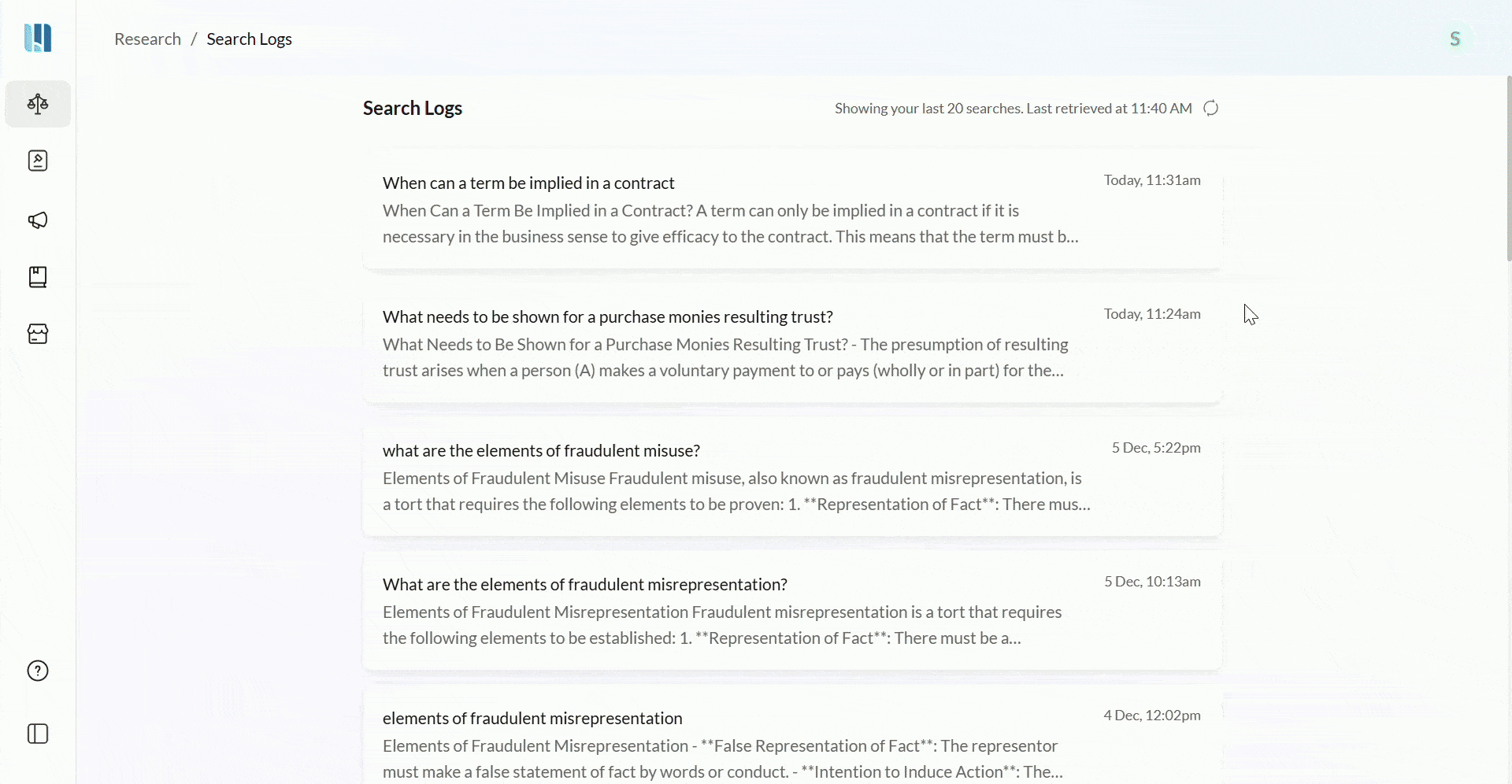Select the Search Logs breadcrumb
The height and width of the screenshot is (784, 1512).
(249, 39)
